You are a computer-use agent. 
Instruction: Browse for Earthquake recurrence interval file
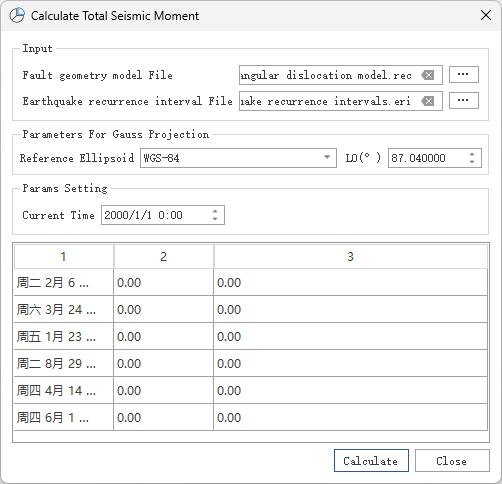tap(464, 101)
